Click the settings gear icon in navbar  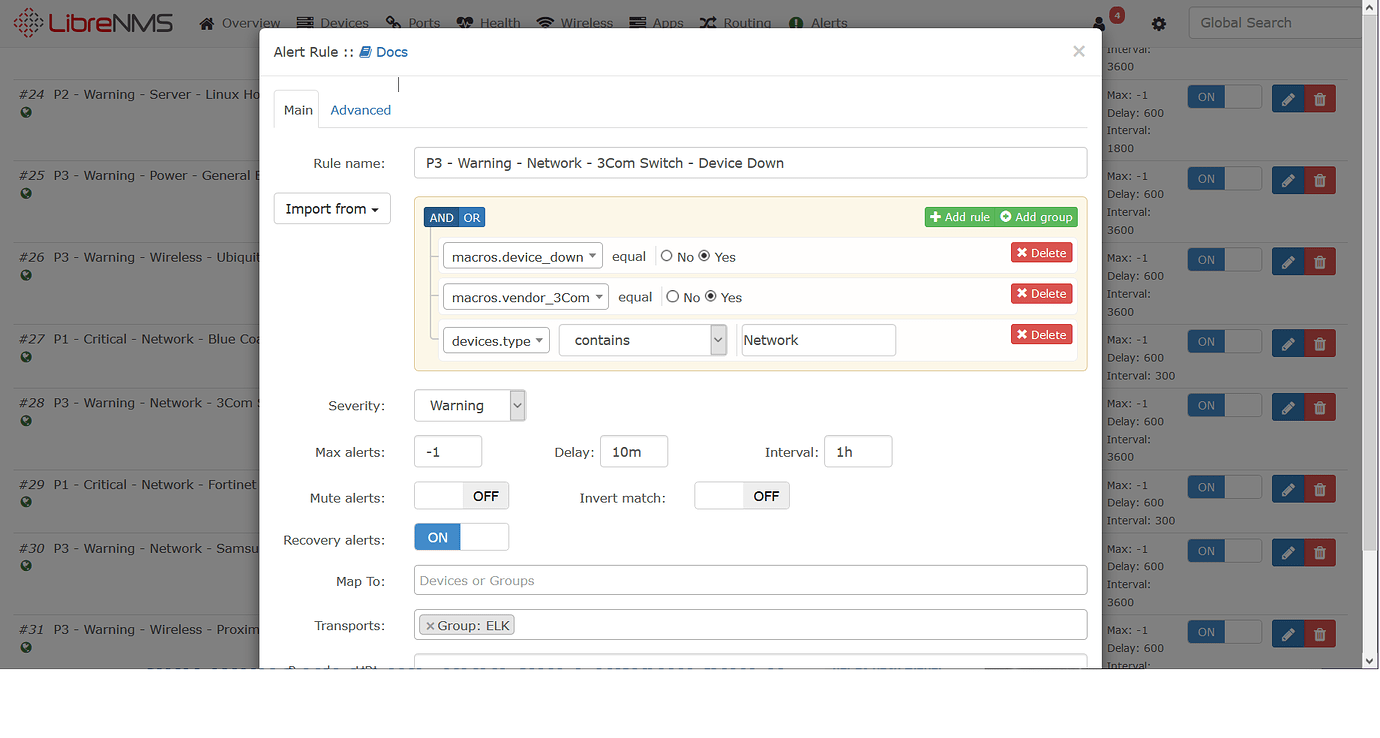pos(1159,23)
